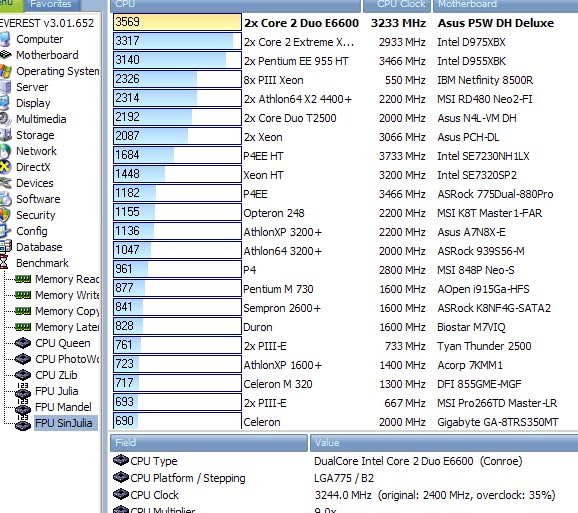Click the Memory Latency RAM icon
This screenshot has width=578, height=513.
point(23,327)
